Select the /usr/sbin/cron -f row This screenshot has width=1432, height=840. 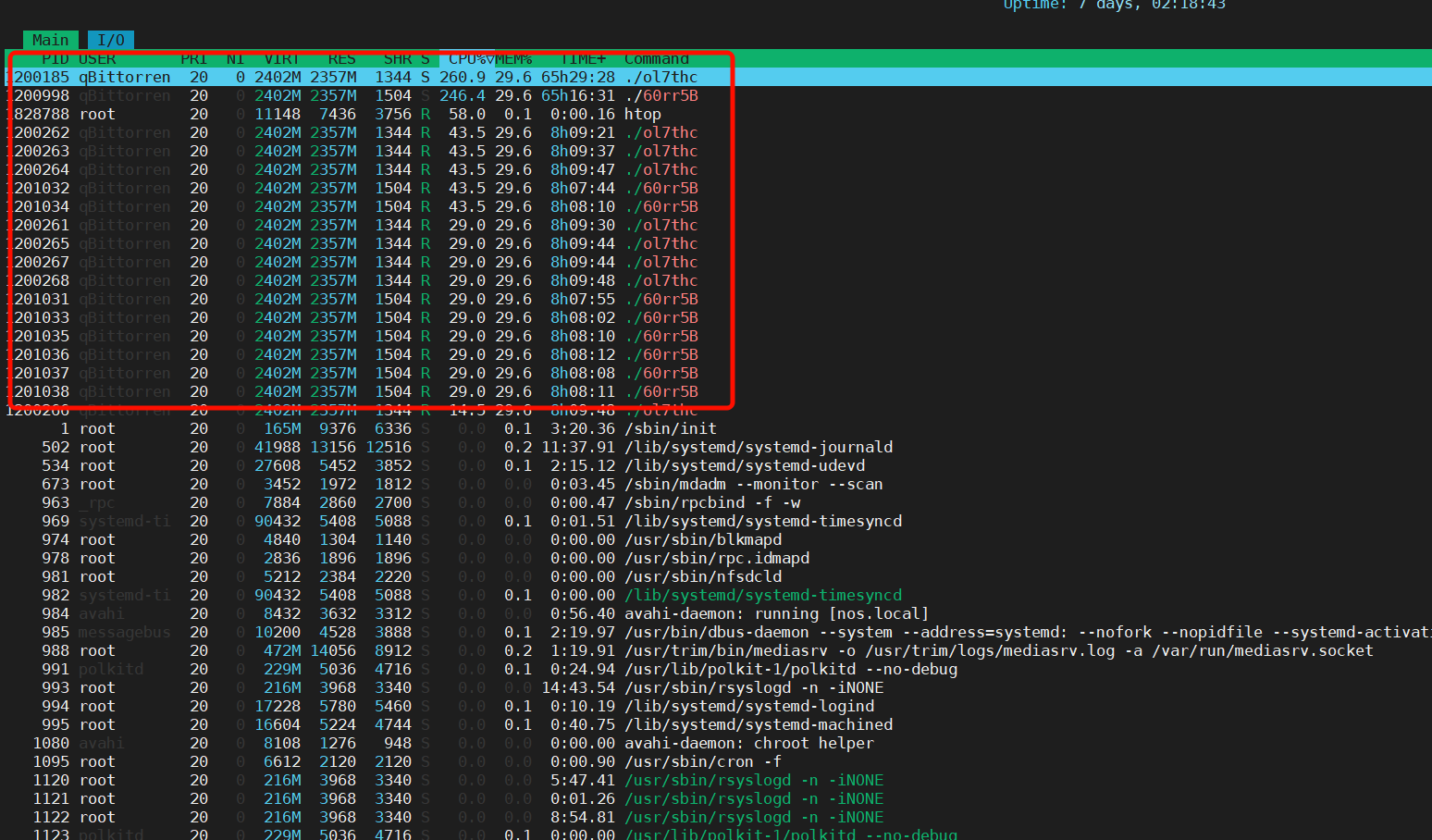coord(718,761)
